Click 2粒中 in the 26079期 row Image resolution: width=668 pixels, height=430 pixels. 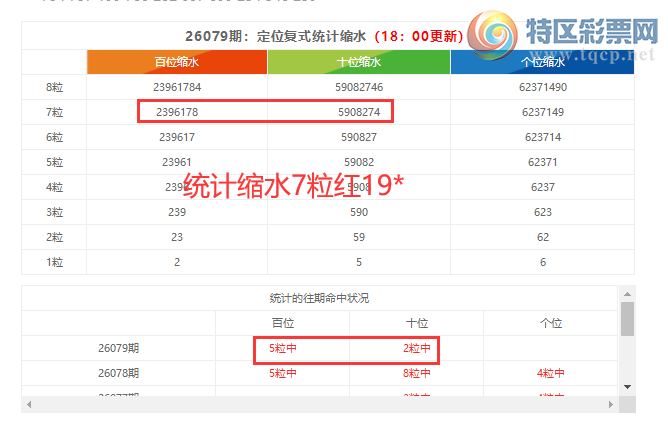coord(417,348)
